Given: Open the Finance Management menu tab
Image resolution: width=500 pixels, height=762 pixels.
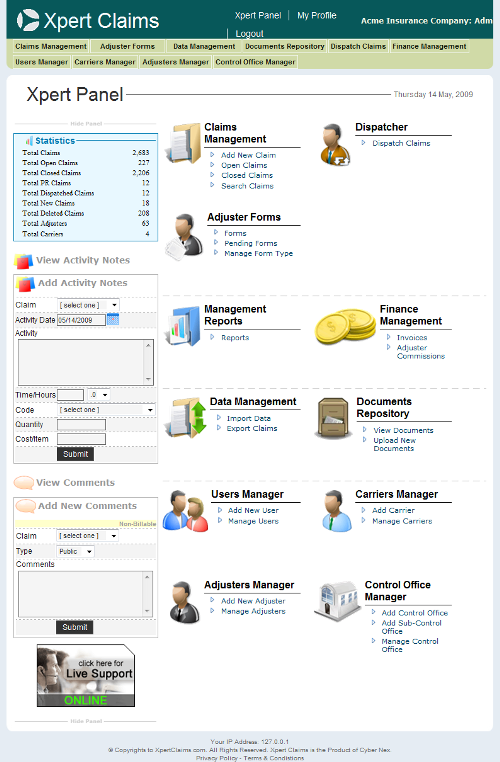Looking at the screenshot, I should click(x=429, y=47).
